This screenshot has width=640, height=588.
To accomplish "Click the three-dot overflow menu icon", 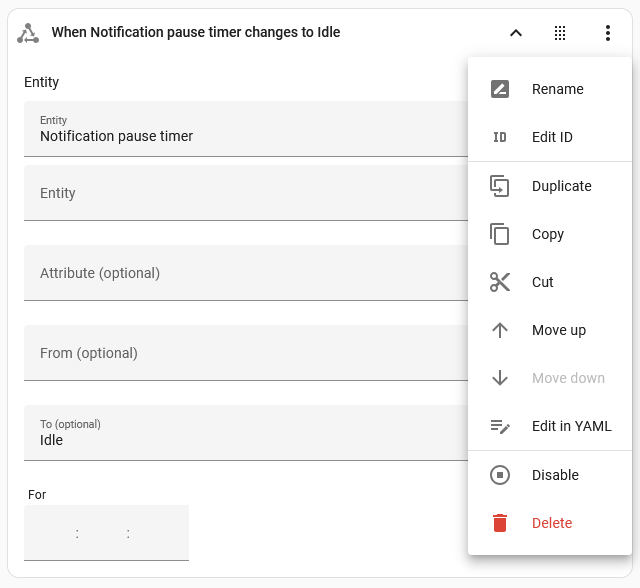I will [607, 33].
